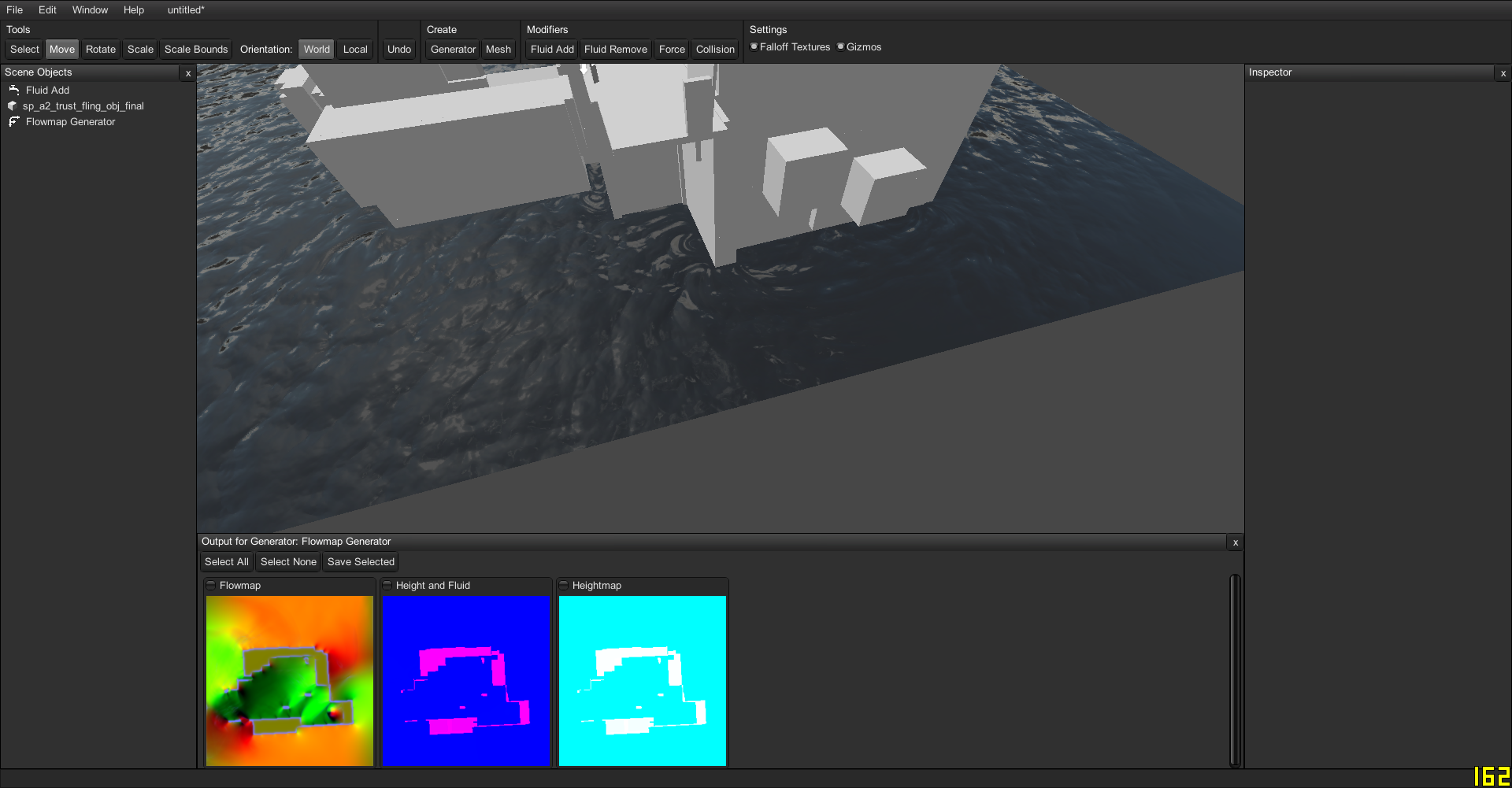Add a Collision modifier

[x=715, y=49]
